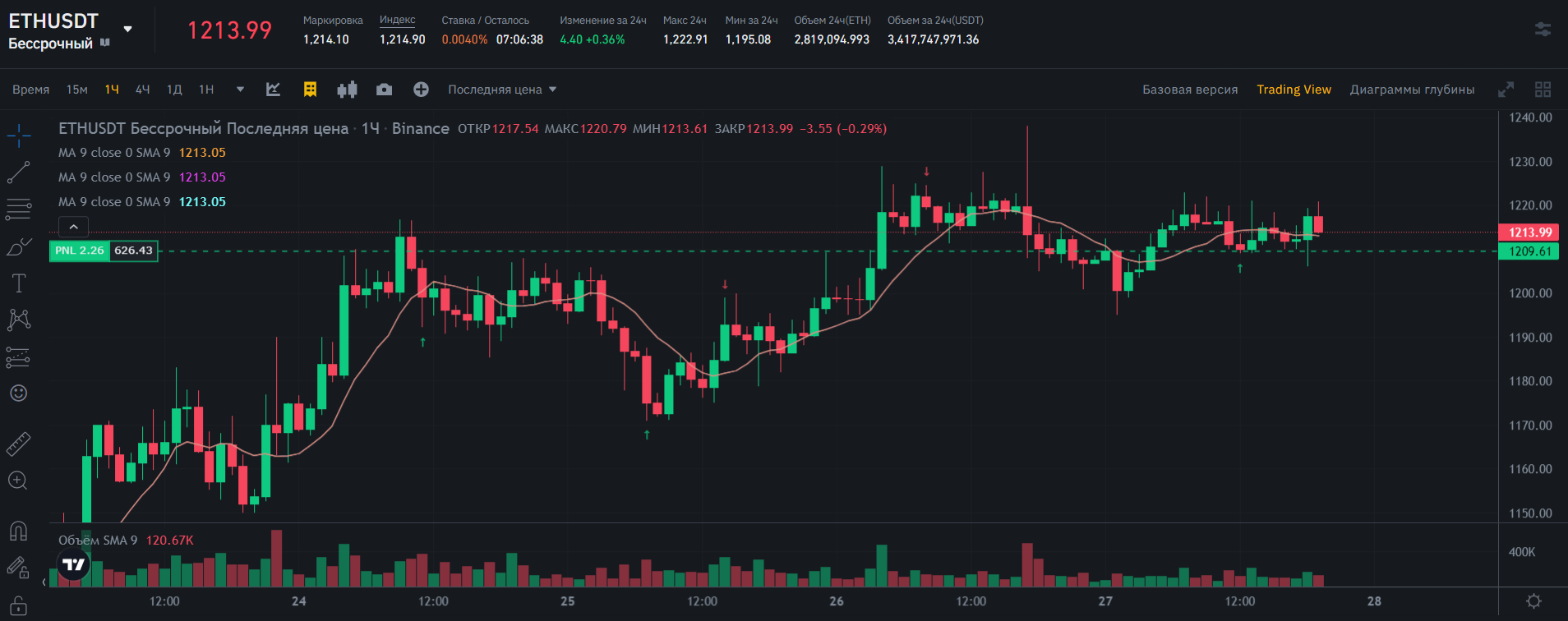This screenshot has height=621, width=1568.
Task: Open the prediction and measurement tools
Action: coord(18,356)
